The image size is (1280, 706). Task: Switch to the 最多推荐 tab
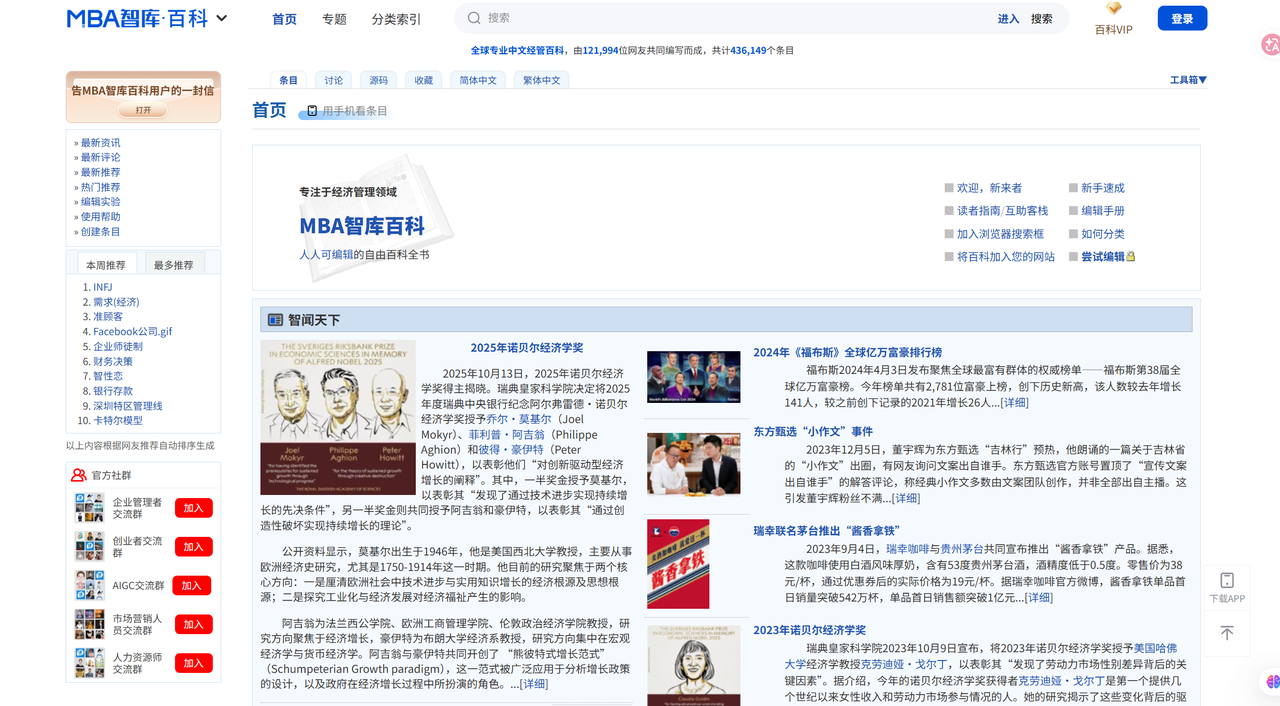tap(174, 265)
